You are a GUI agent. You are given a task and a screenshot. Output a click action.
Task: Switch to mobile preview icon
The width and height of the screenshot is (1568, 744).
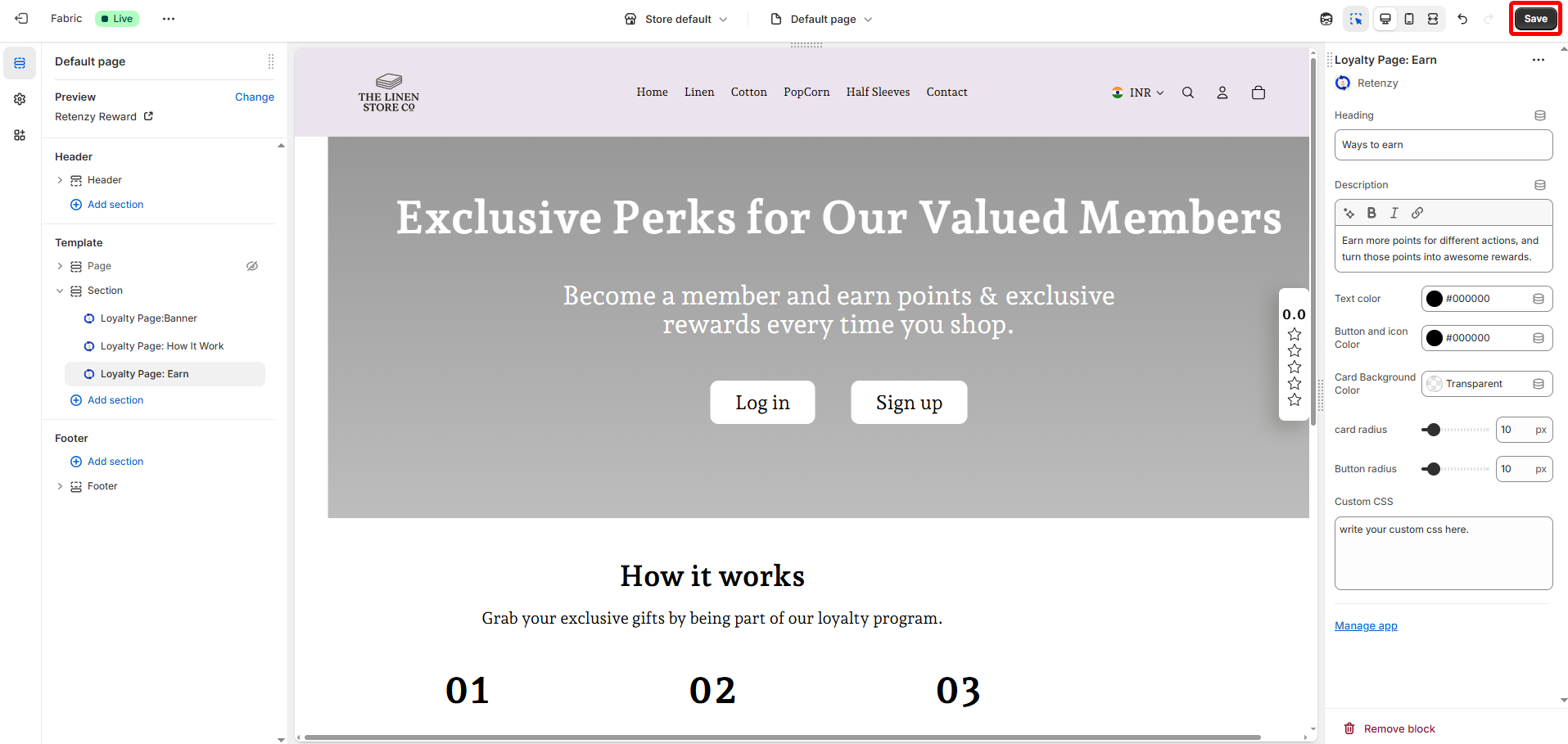point(1409,19)
